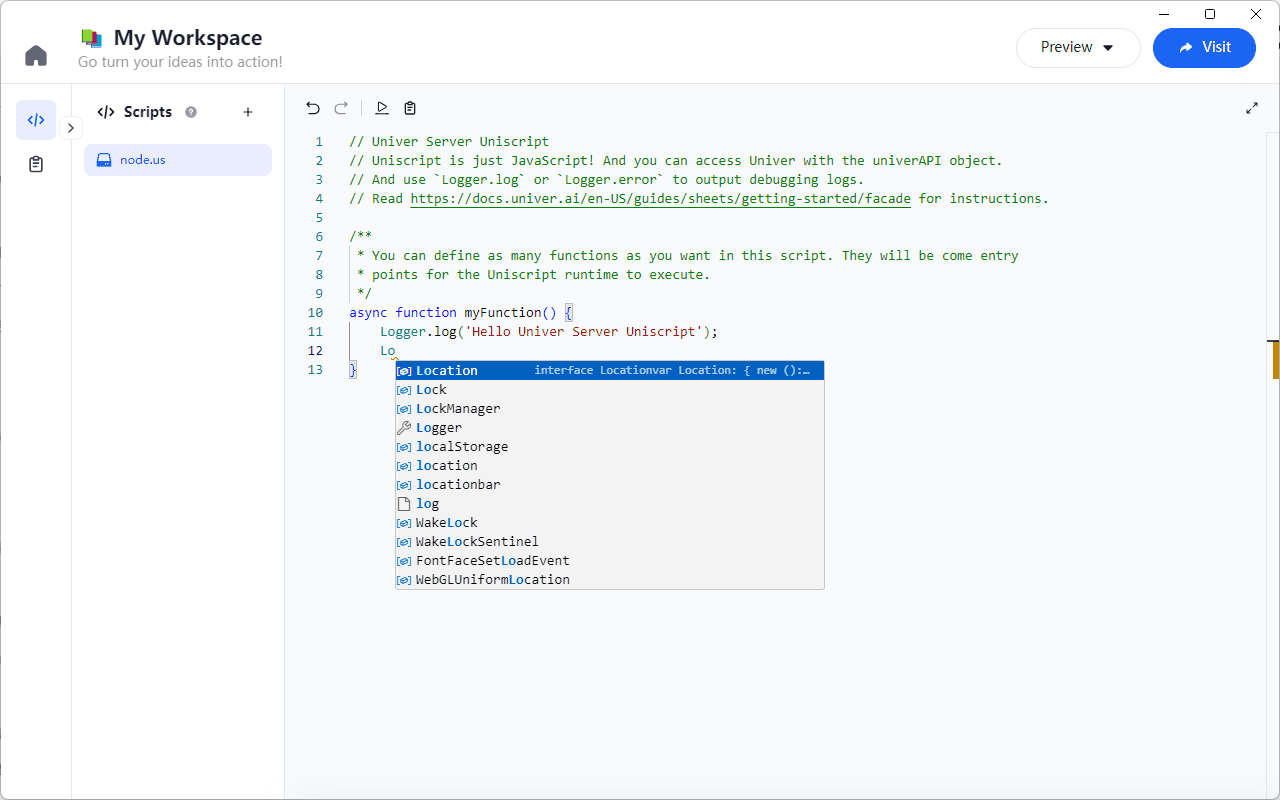Click the My Workspace title

(188, 38)
